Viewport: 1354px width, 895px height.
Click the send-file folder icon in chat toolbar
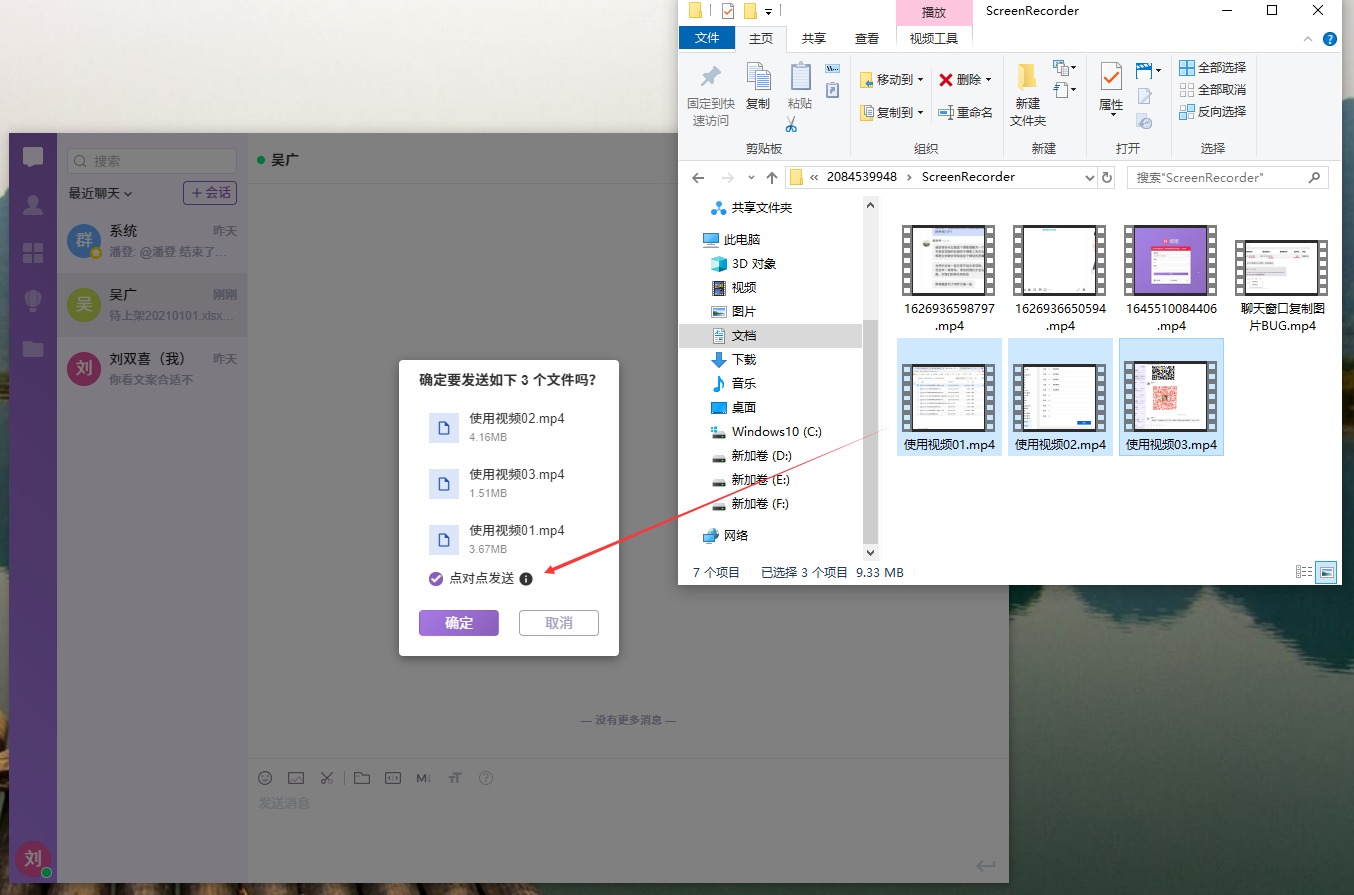(361, 777)
